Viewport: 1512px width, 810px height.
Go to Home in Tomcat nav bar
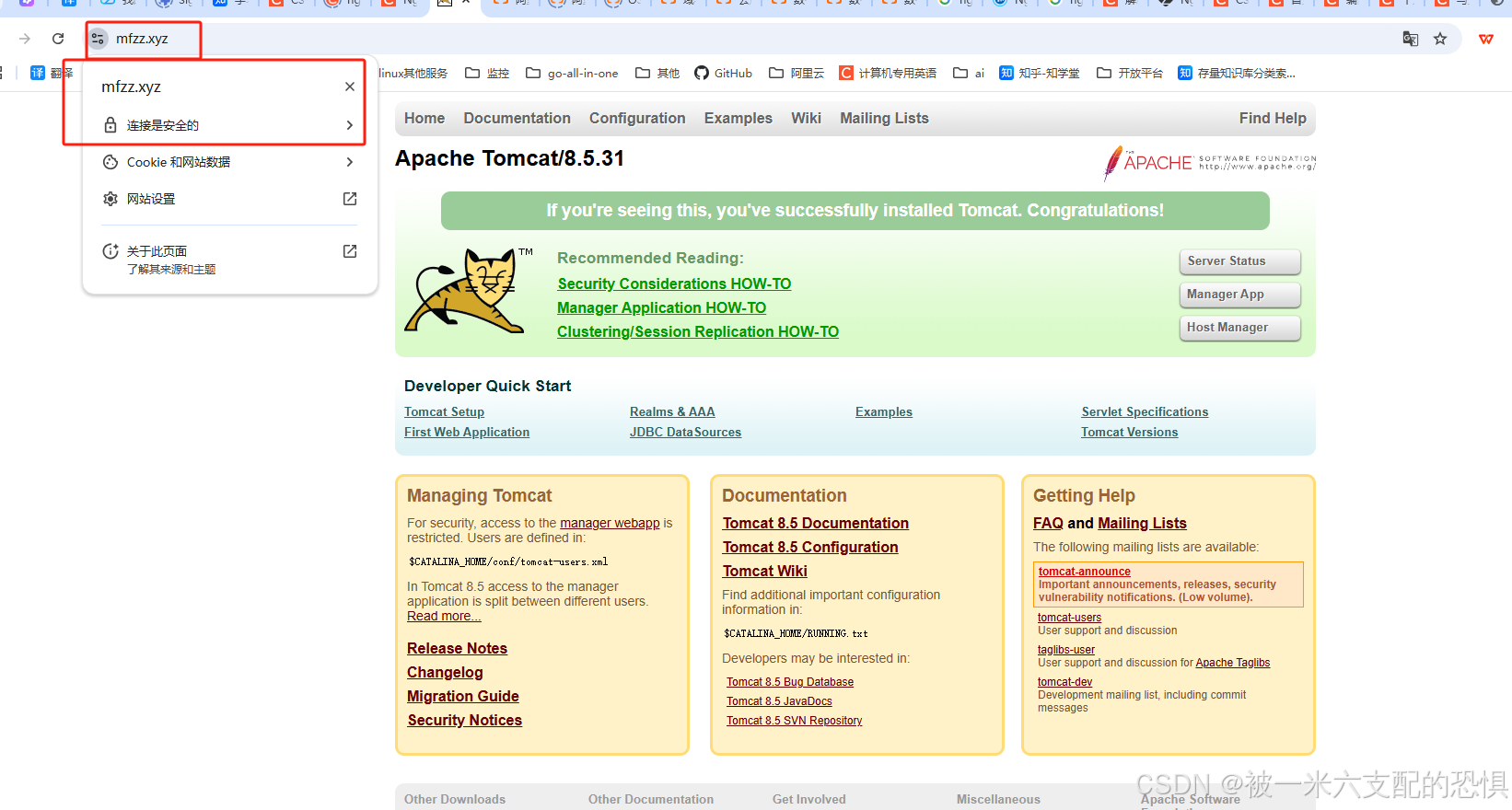coord(425,119)
